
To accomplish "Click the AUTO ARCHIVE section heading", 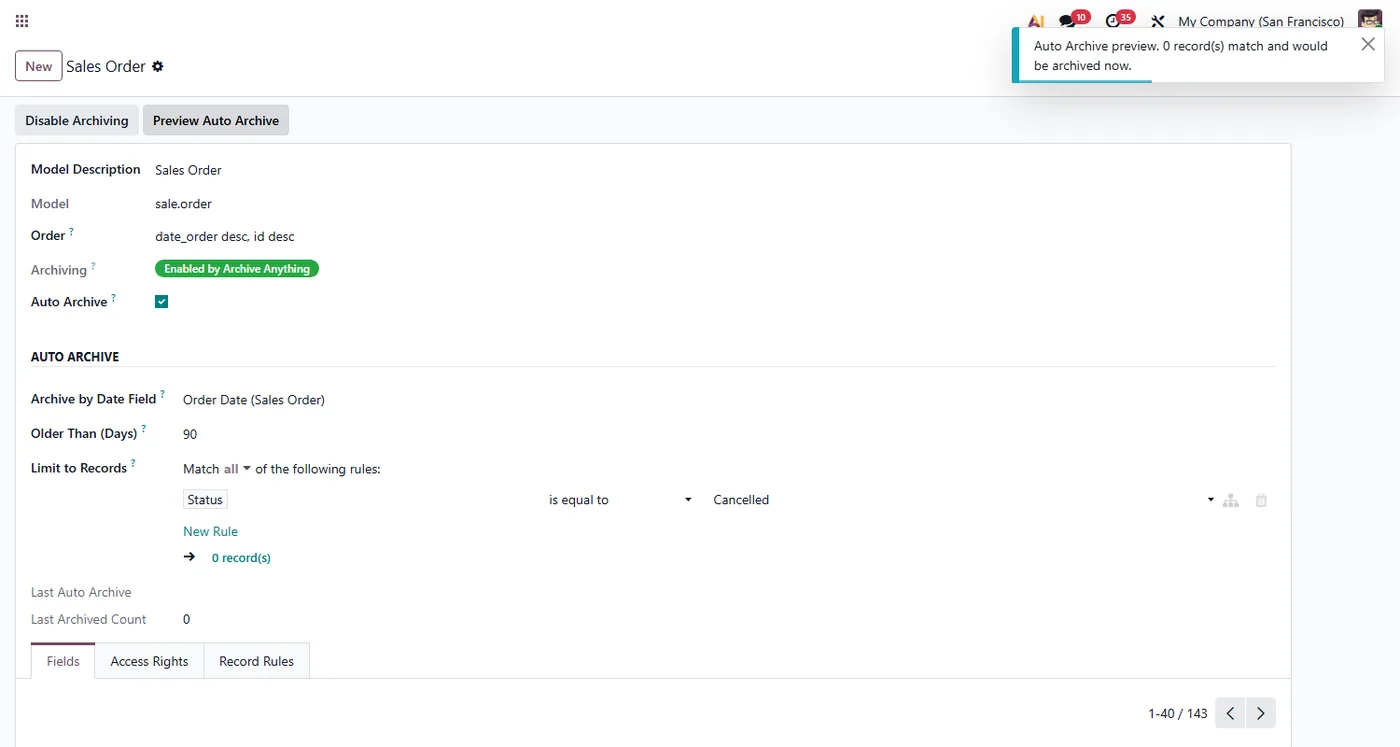I will [x=75, y=357].
